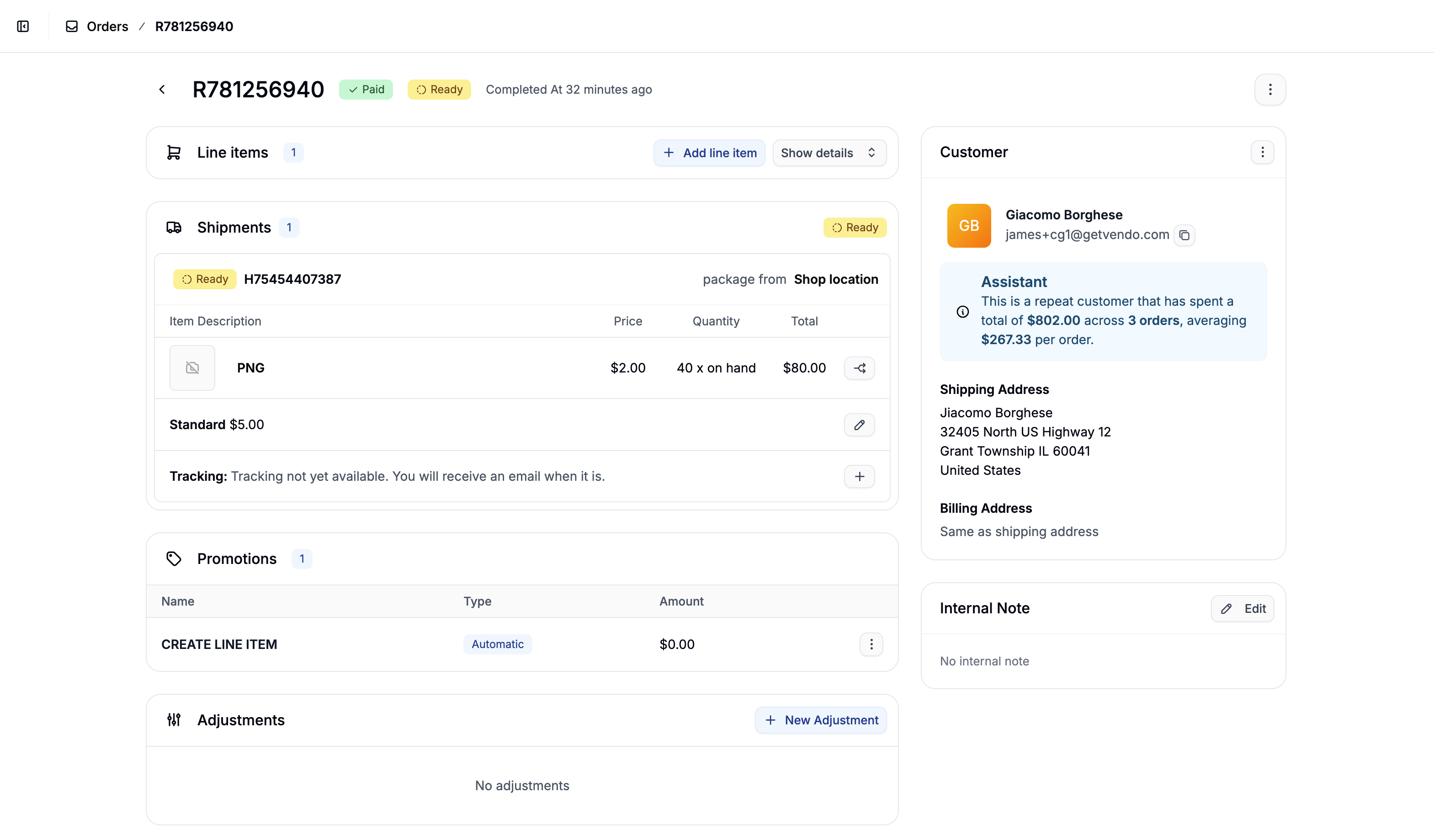Click the Add line item button

[x=709, y=153]
